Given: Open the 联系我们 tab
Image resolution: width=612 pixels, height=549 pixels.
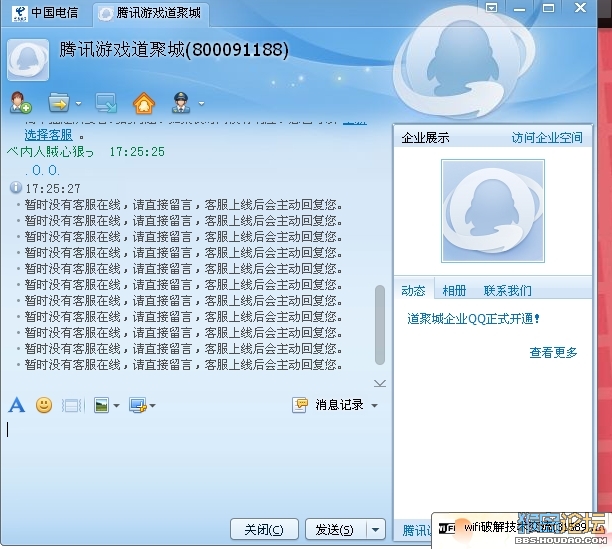Looking at the screenshot, I should tap(507, 291).
